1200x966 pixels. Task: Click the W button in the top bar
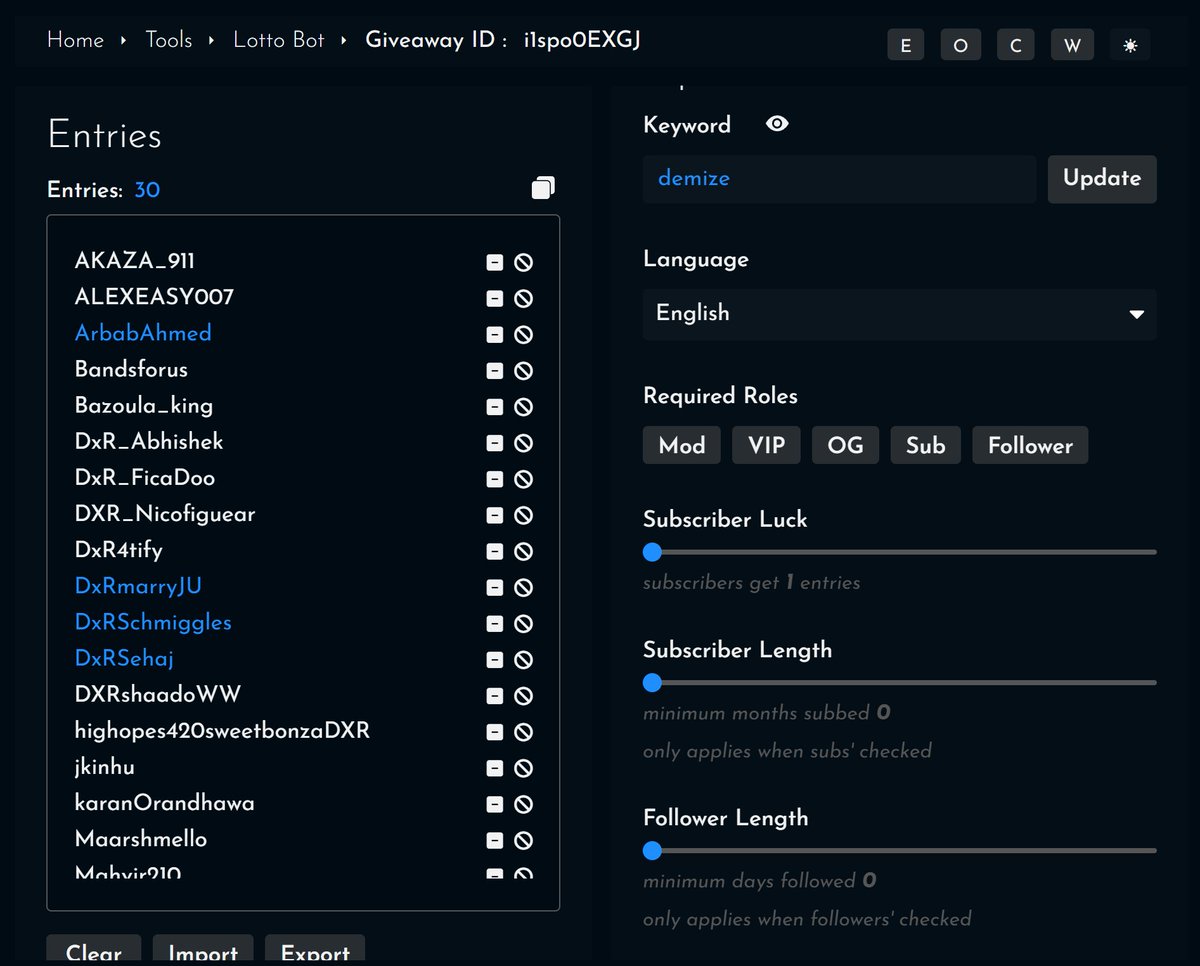pyautogui.click(x=1072, y=45)
